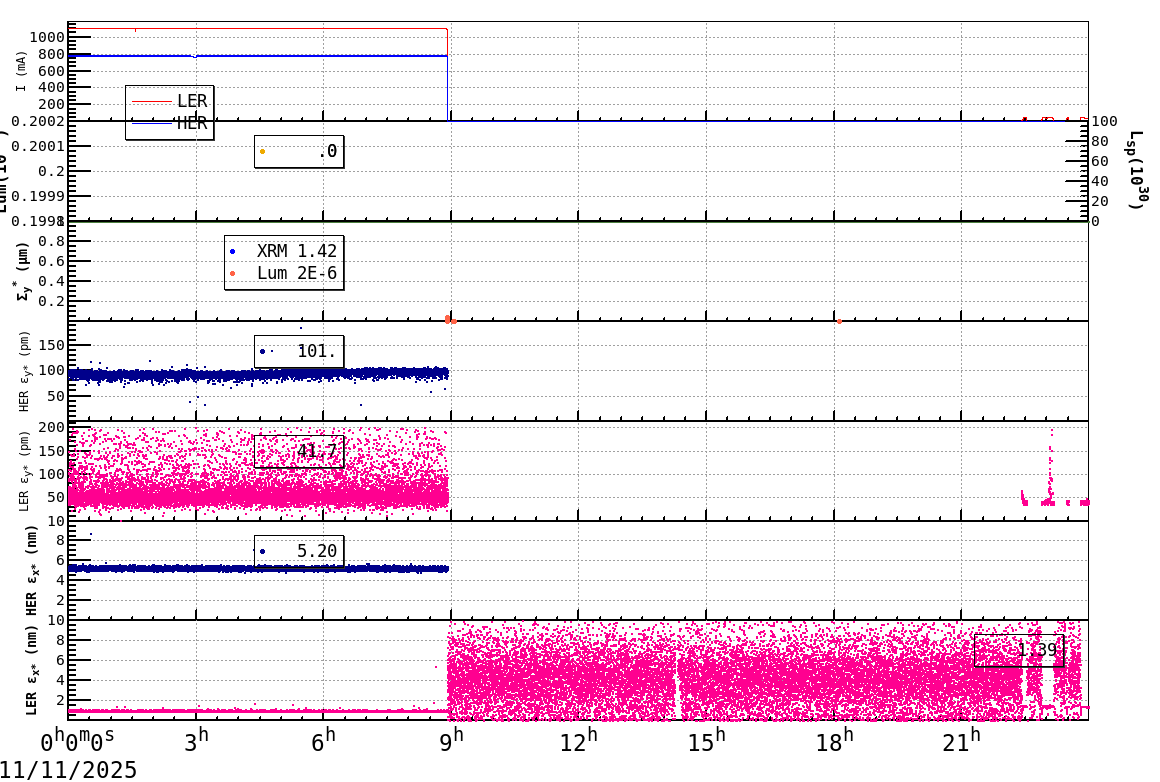
Task: Click the 1000 tick on the current axis
Action: [x=47, y=37]
